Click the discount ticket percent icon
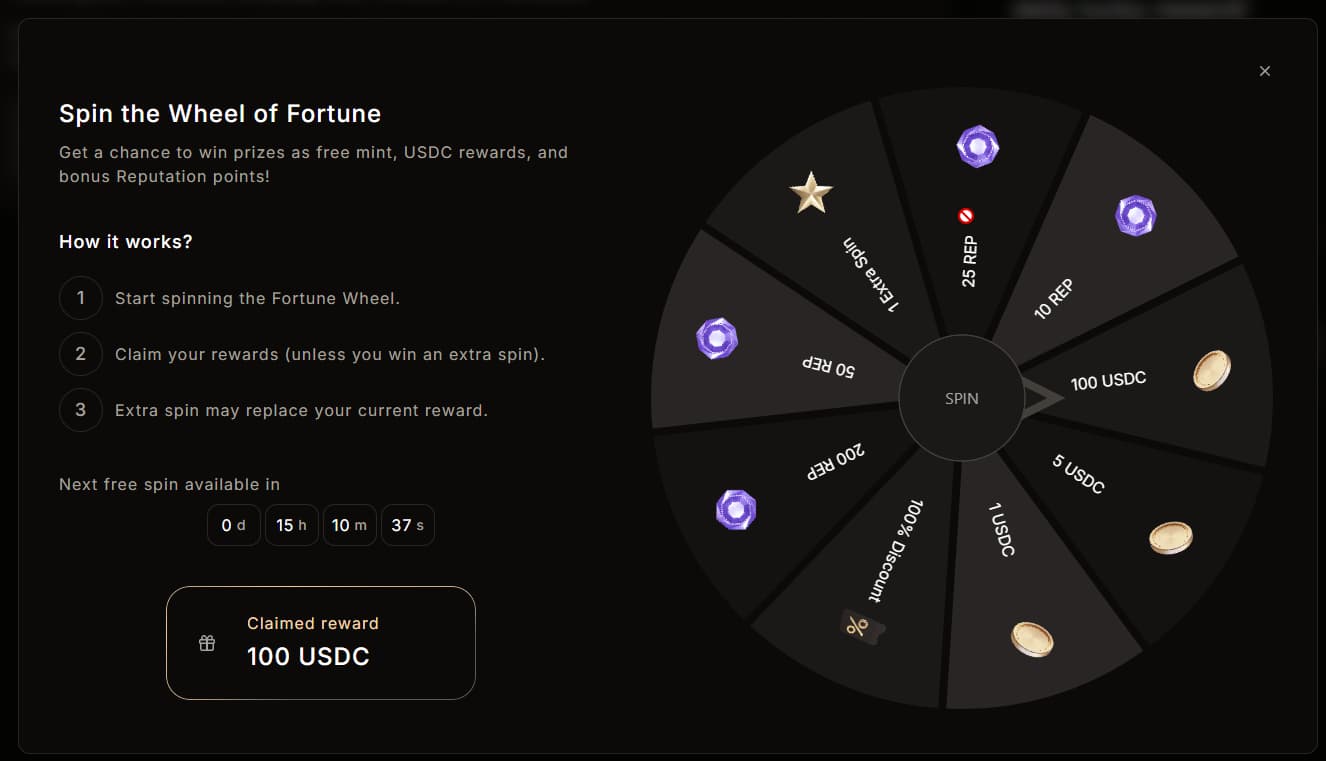The image size is (1326, 761). pos(857,627)
